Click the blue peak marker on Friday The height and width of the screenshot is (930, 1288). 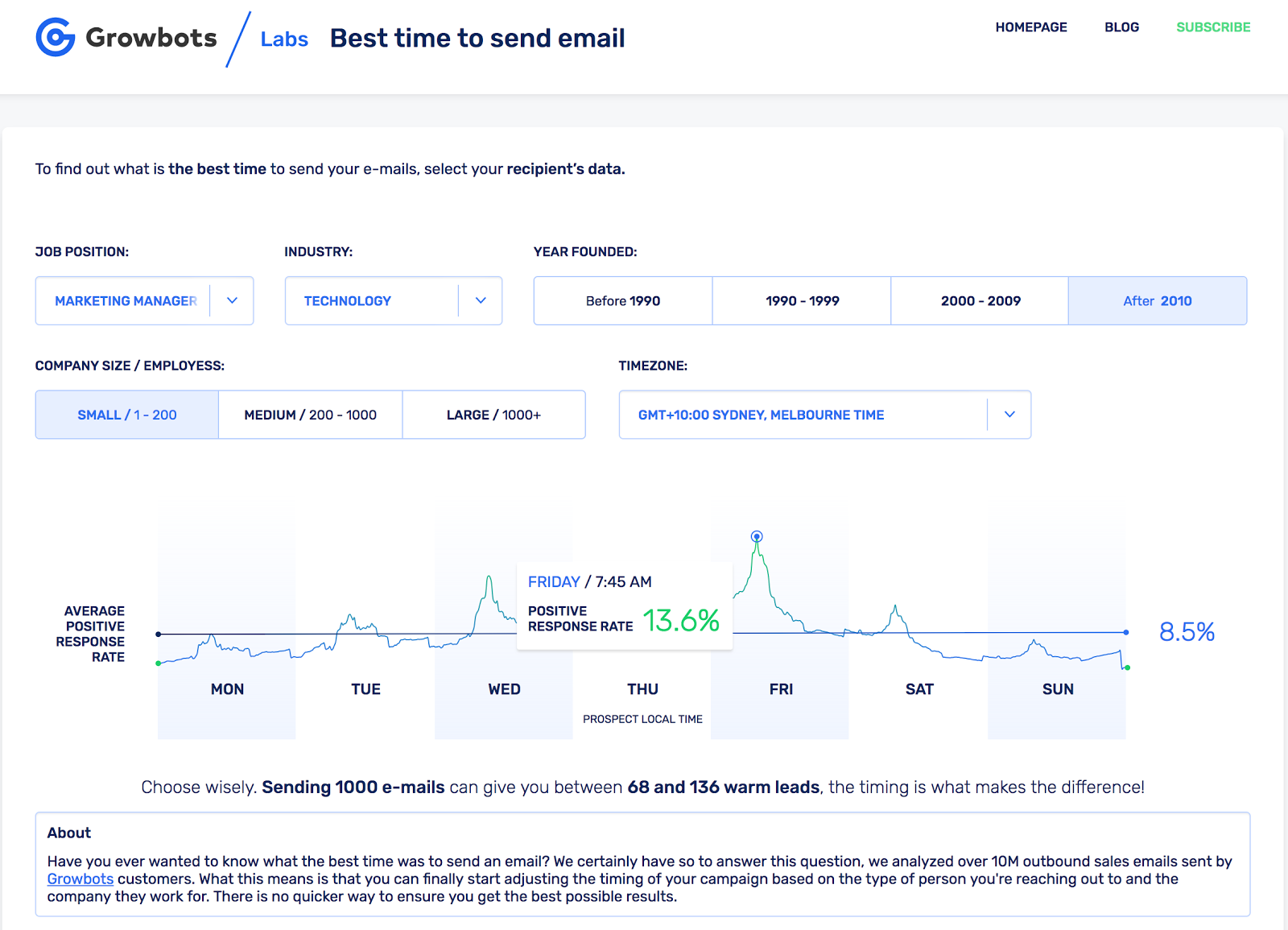tap(757, 536)
